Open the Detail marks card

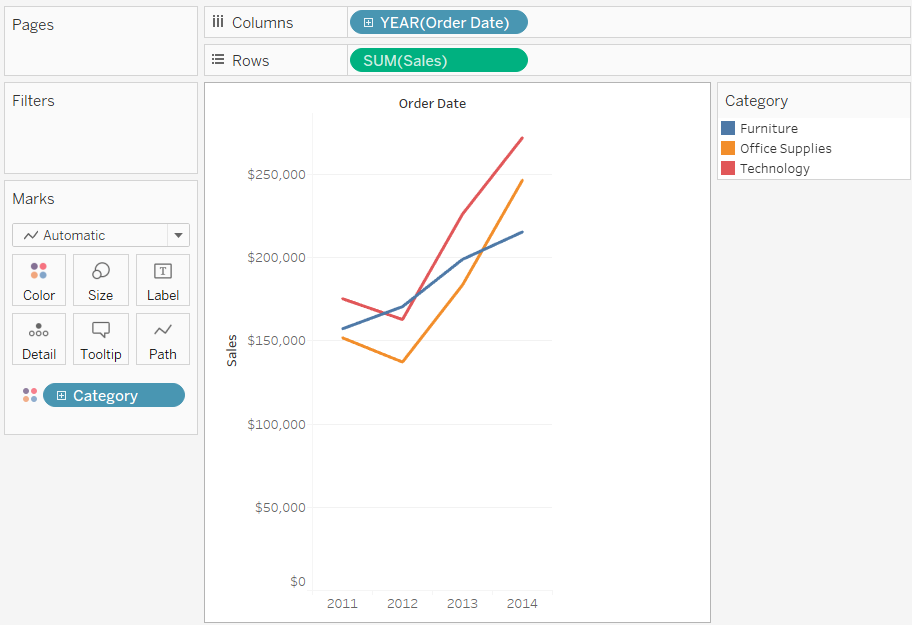click(x=39, y=330)
